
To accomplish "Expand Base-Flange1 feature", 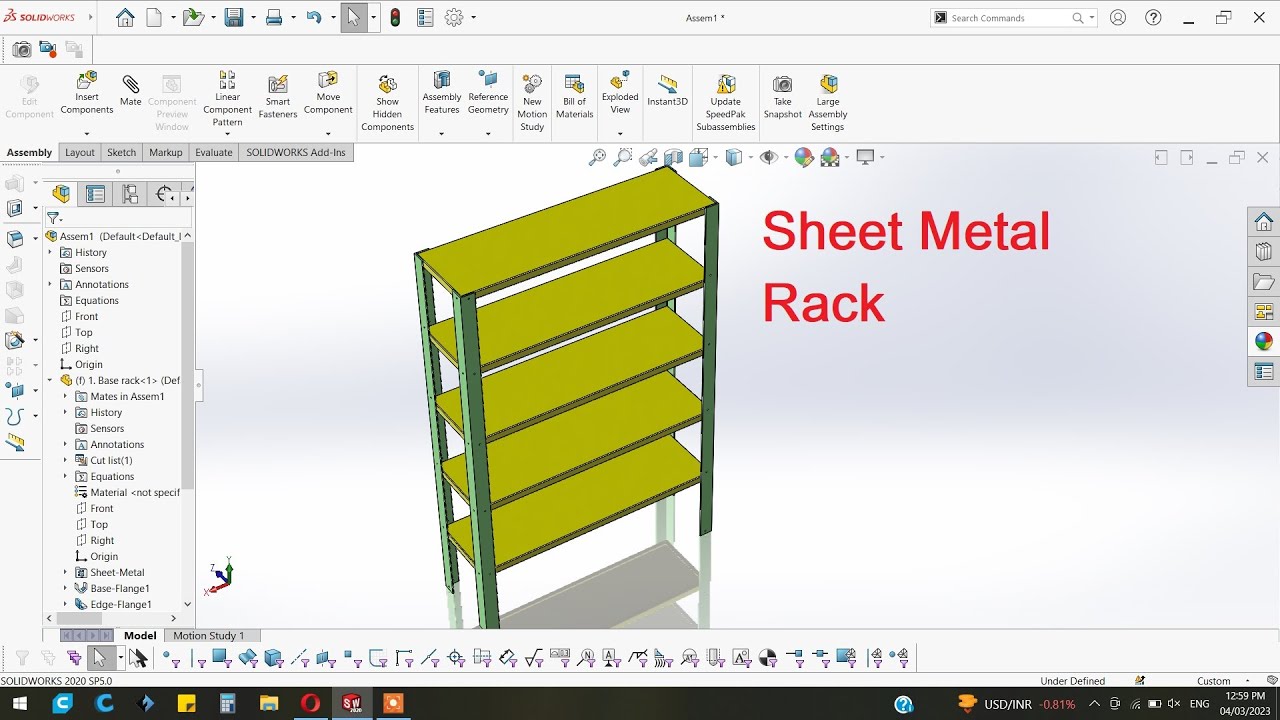I will click(66, 588).
